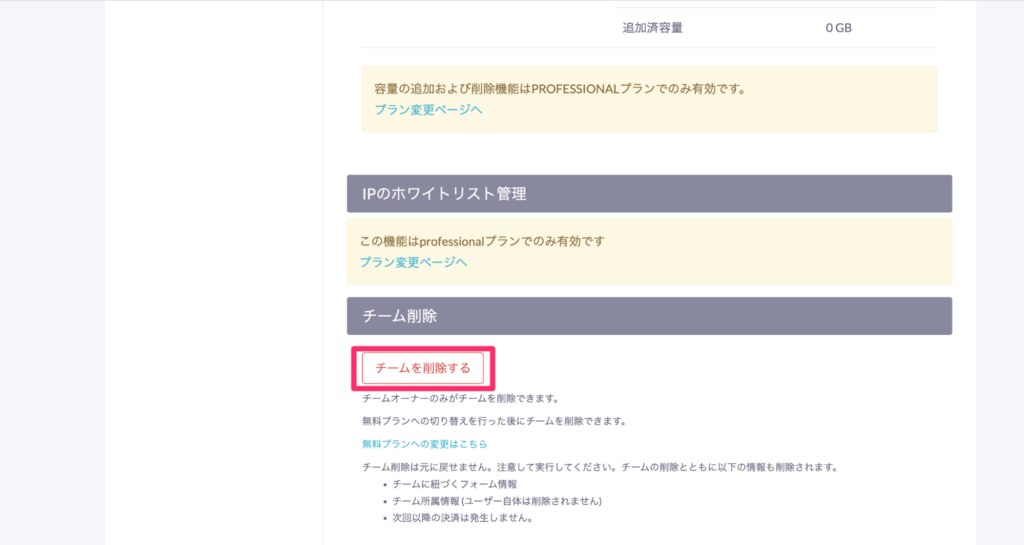The image size is (1024, 545).
Task: Click the 無料プランへの切り替えを行った後に note
Action: [x=494, y=421]
